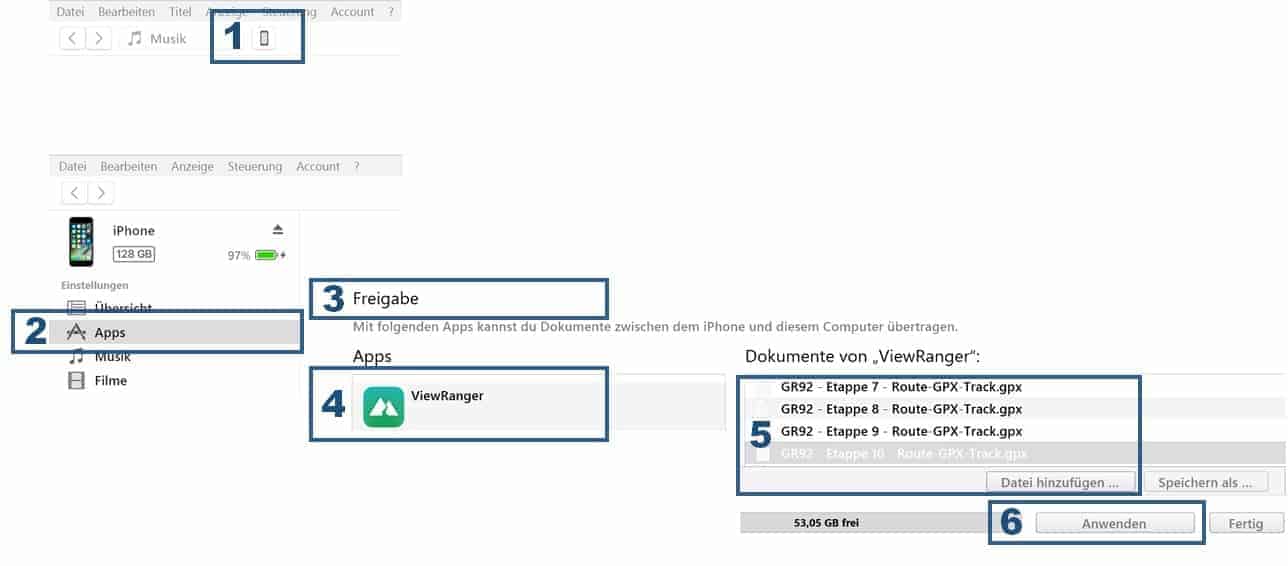The height and width of the screenshot is (566, 1288).
Task: Click the back arrow in lower window
Action: (75, 193)
